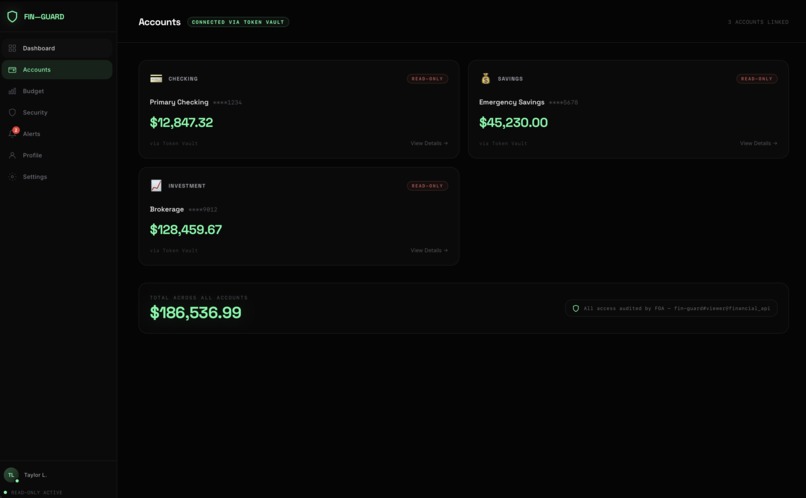806x498 pixels.
Task: Click 'via Token Vault' on Savings card
Action: pyautogui.click(x=503, y=143)
